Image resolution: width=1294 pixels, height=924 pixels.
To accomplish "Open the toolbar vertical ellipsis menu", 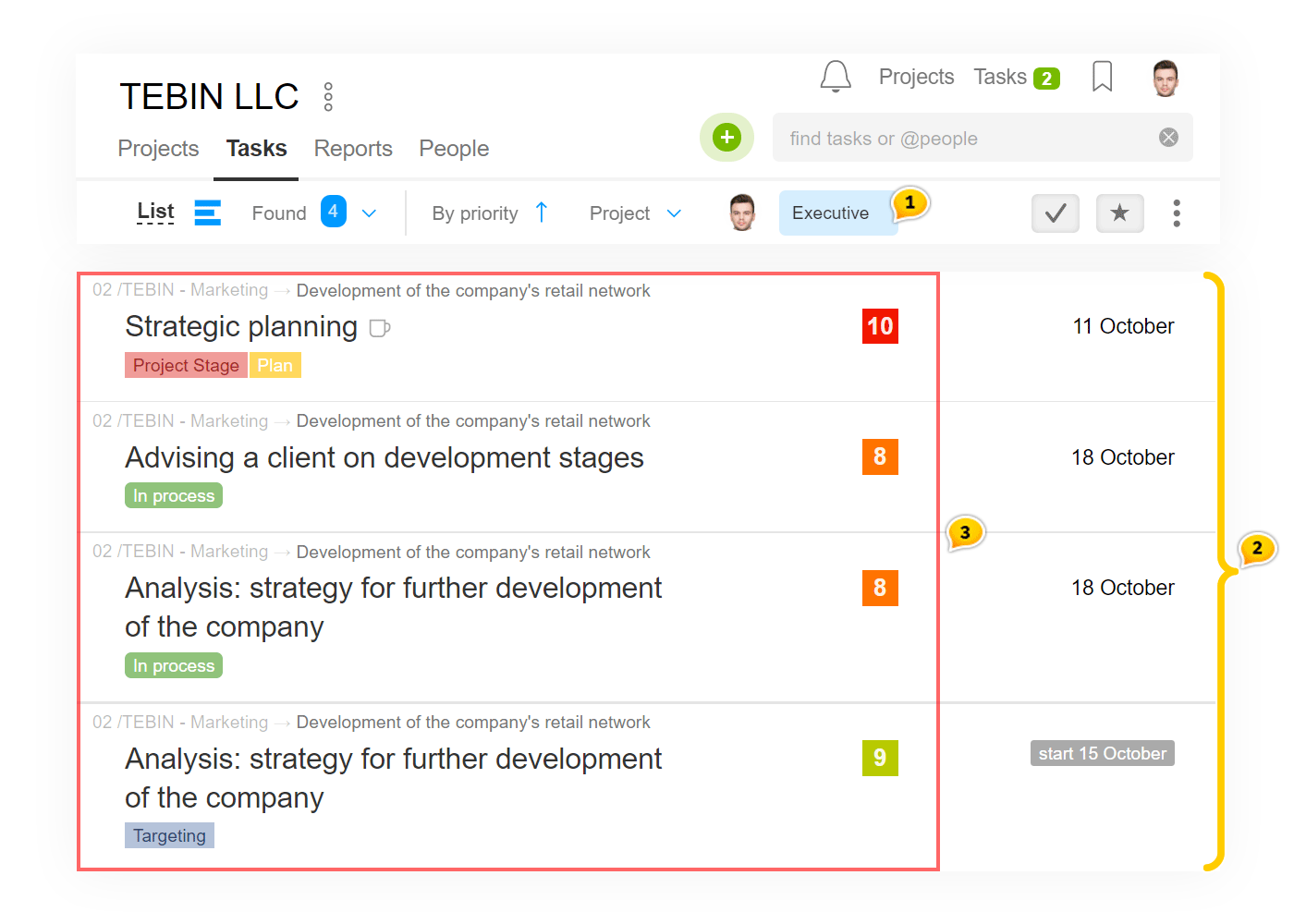I will [x=1176, y=213].
